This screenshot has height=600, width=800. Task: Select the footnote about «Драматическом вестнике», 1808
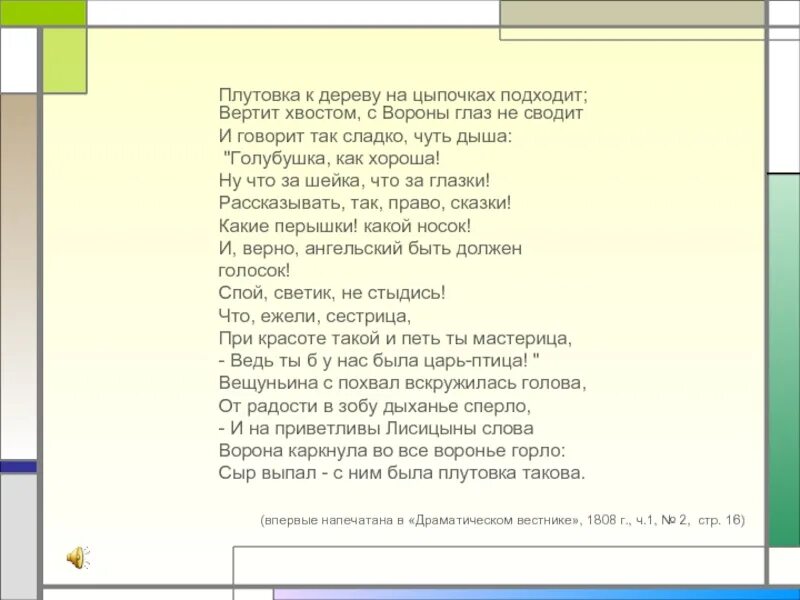point(503,520)
